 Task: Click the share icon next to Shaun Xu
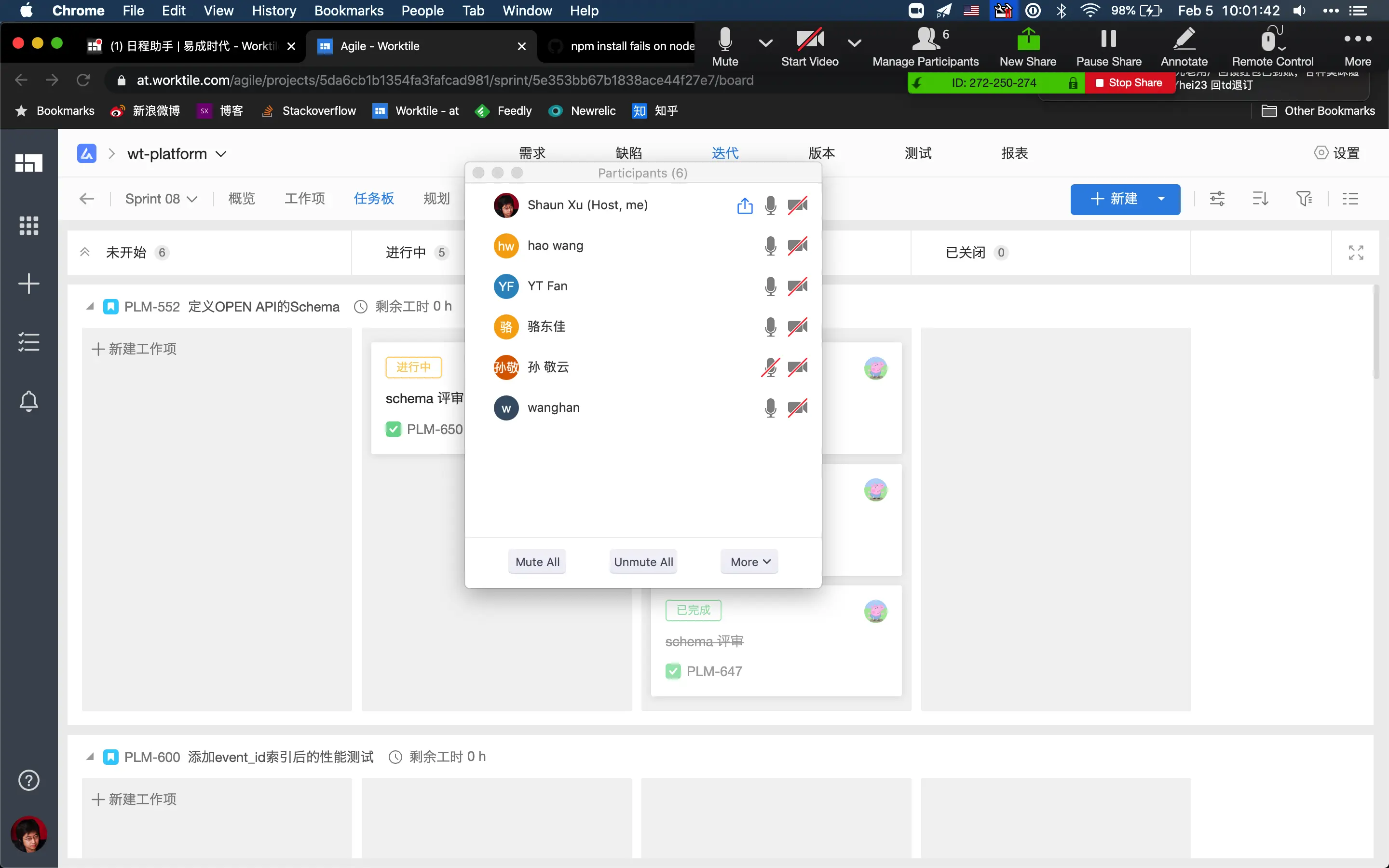(745, 205)
